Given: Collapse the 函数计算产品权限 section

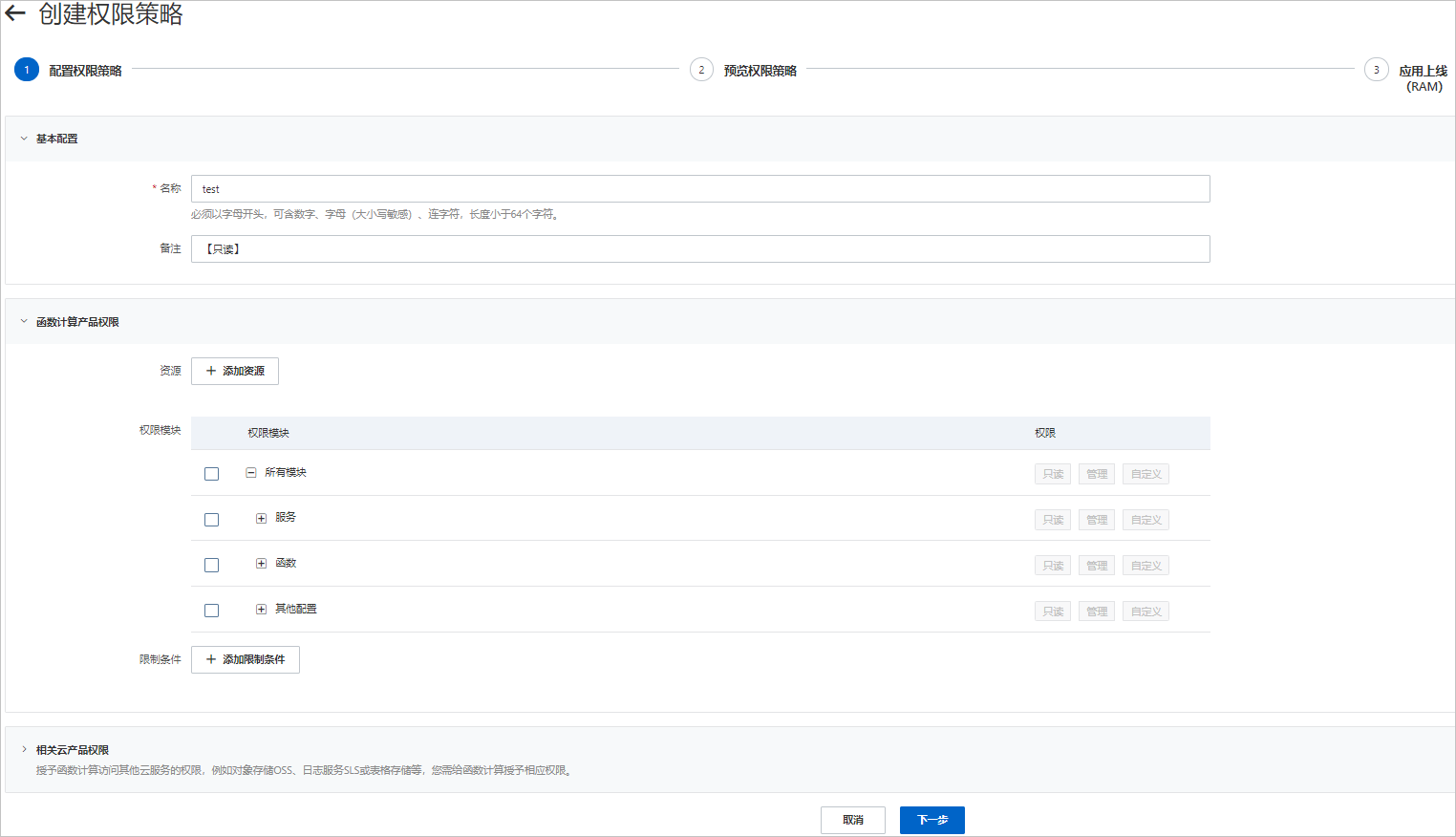Looking at the screenshot, I should (x=22, y=321).
